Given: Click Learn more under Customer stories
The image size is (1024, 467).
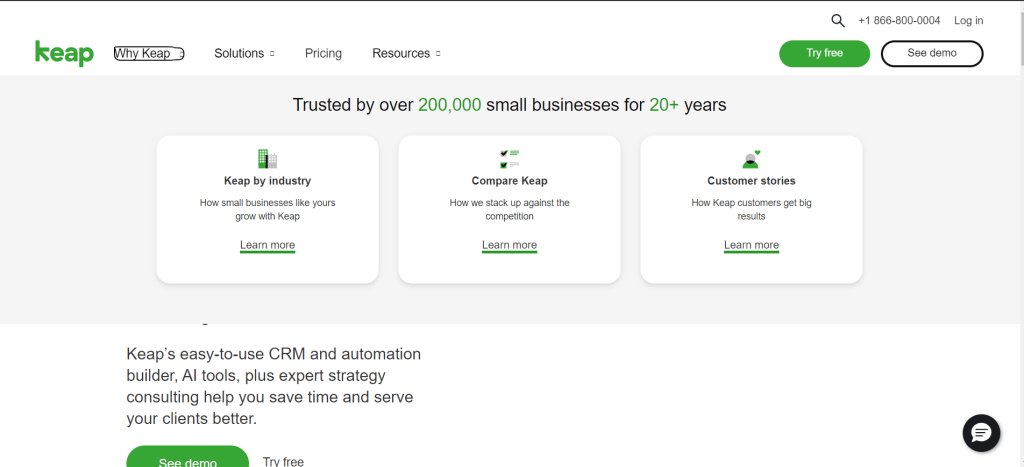Looking at the screenshot, I should [x=751, y=245].
